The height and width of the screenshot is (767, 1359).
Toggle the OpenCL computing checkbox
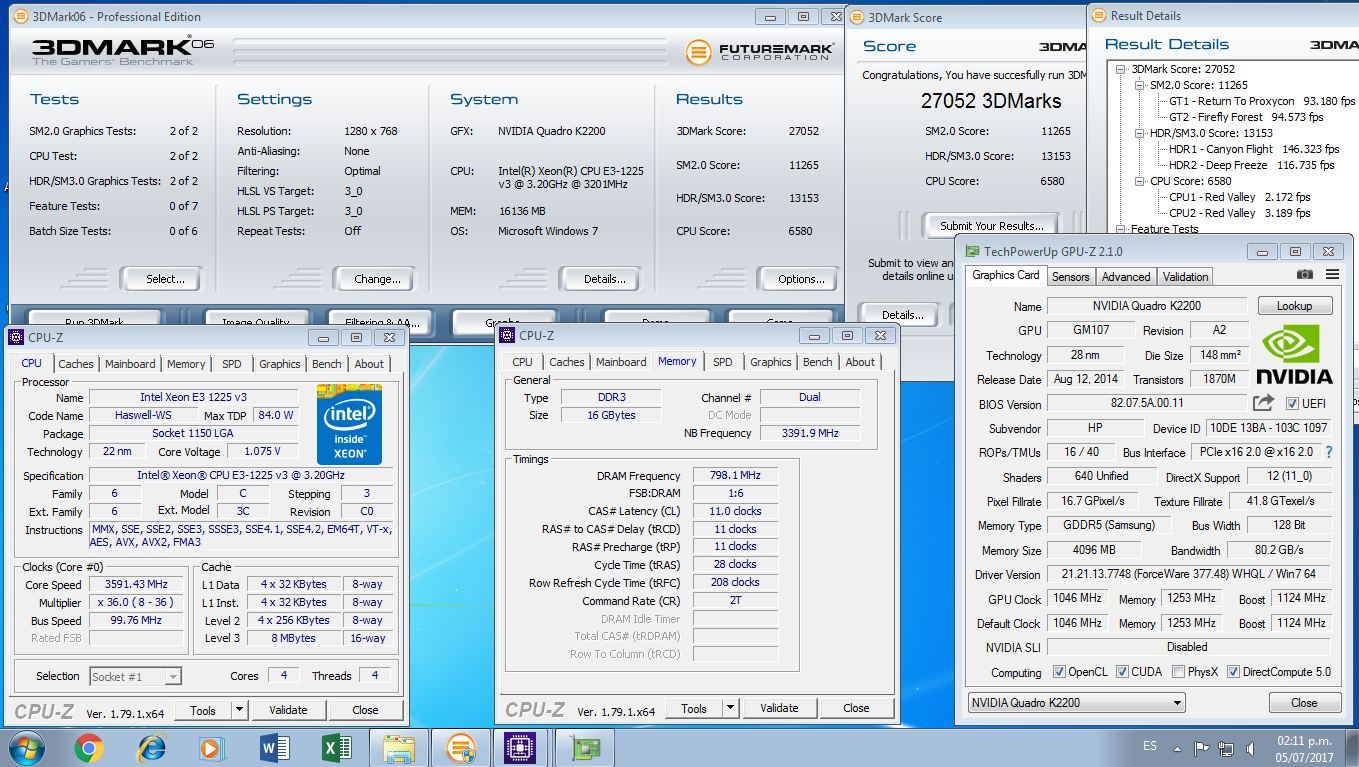1060,672
